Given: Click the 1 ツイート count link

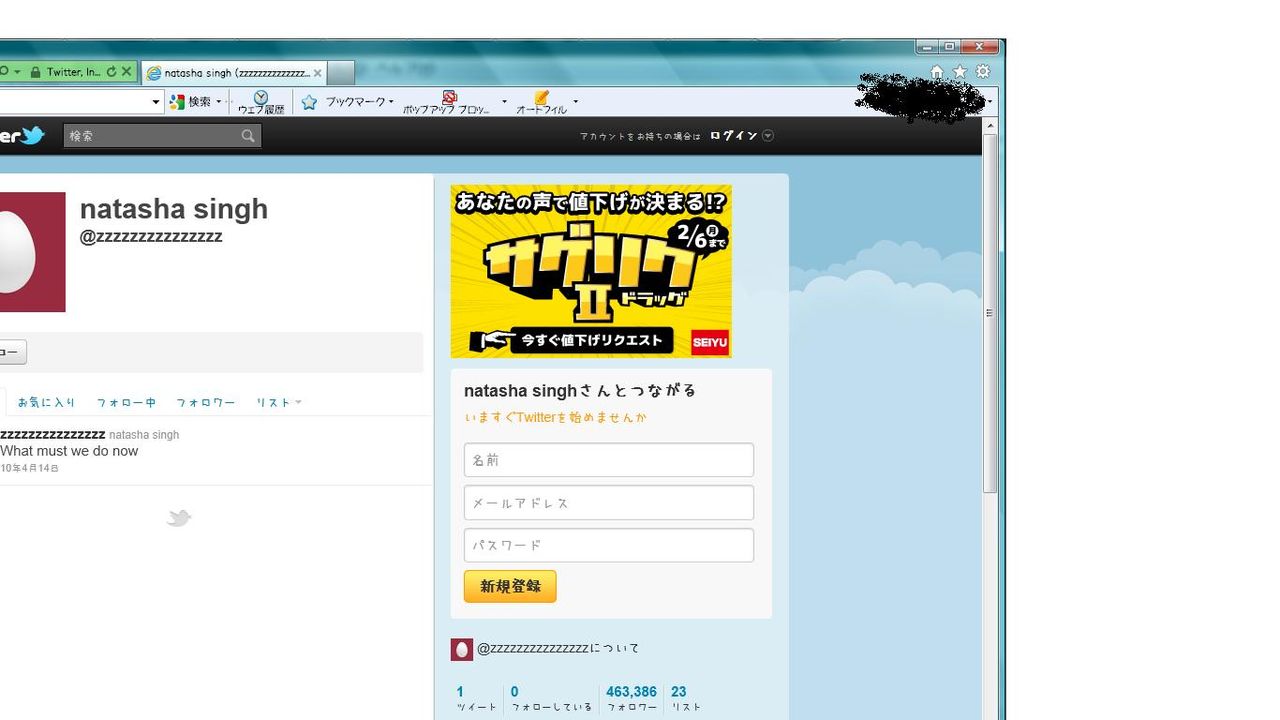Looking at the screenshot, I should tap(476, 698).
